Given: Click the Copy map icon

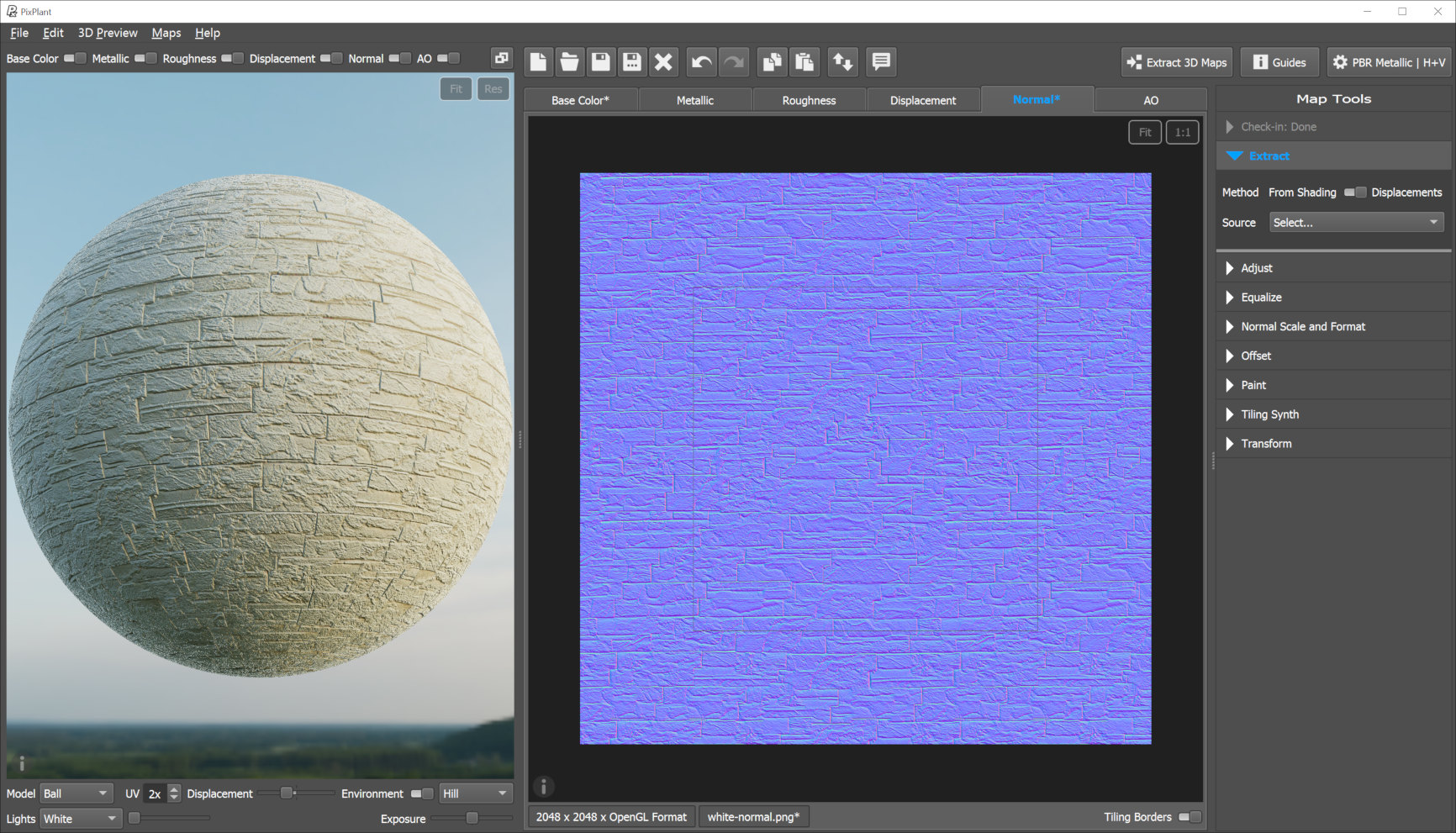Looking at the screenshot, I should (x=771, y=62).
